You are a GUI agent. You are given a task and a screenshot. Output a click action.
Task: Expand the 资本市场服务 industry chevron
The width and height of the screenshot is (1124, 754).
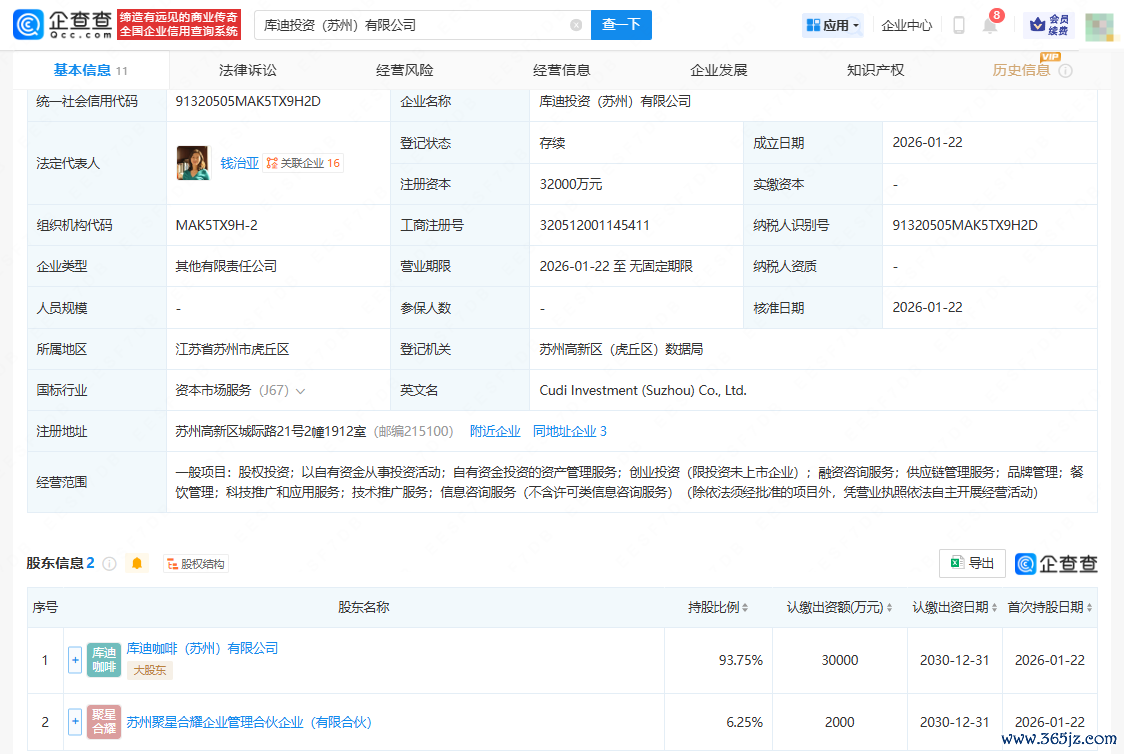tap(300, 391)
